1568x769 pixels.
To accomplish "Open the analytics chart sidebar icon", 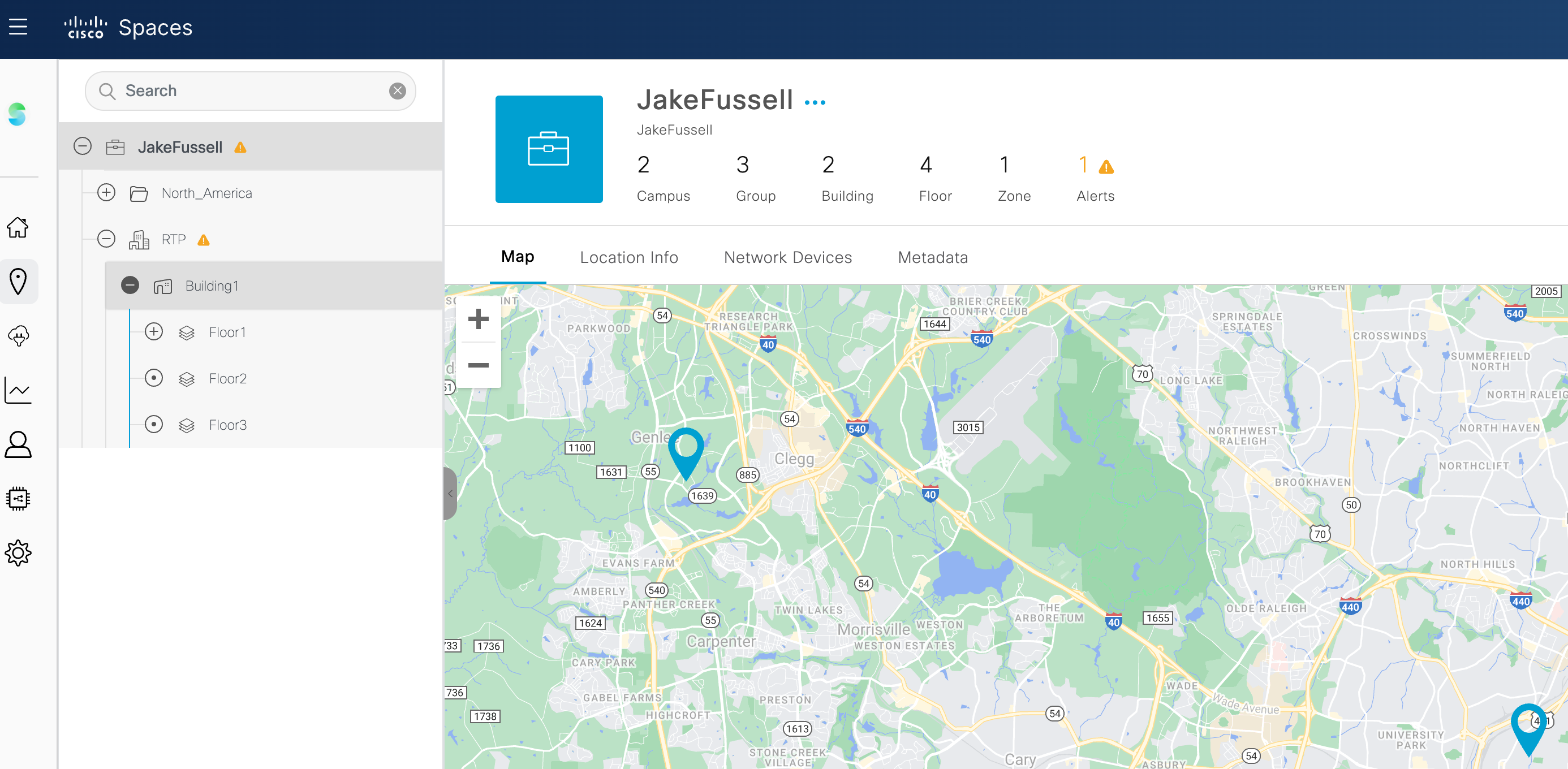I will (18, 390).
